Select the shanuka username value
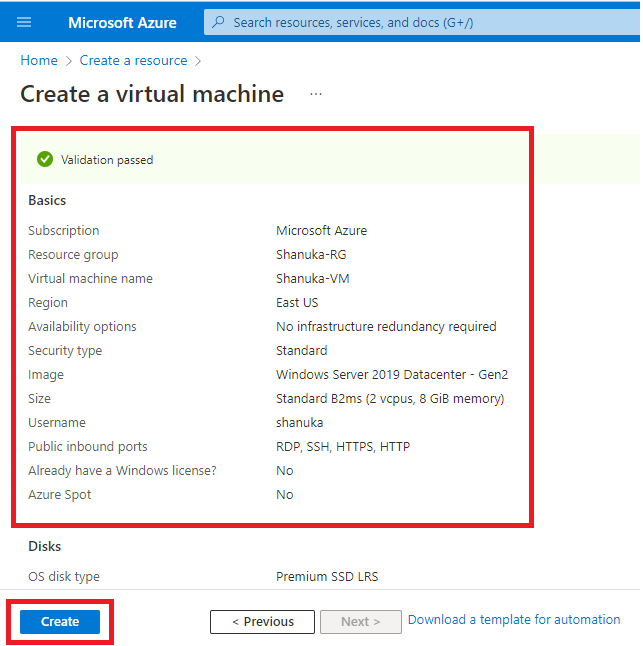643x646 pixels. click(x=299, y=423)
